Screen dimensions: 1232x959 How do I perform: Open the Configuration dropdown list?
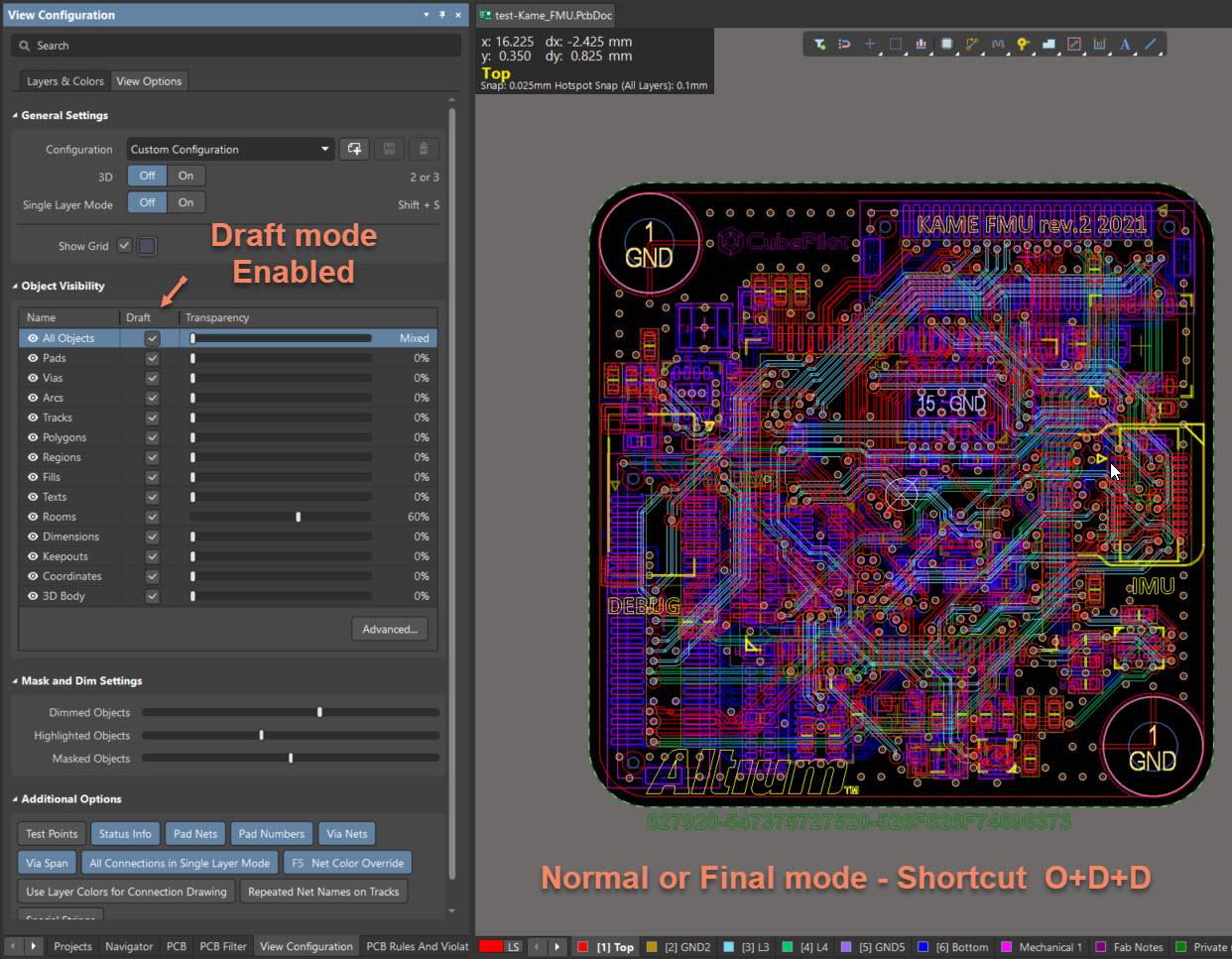coord(324,150)
